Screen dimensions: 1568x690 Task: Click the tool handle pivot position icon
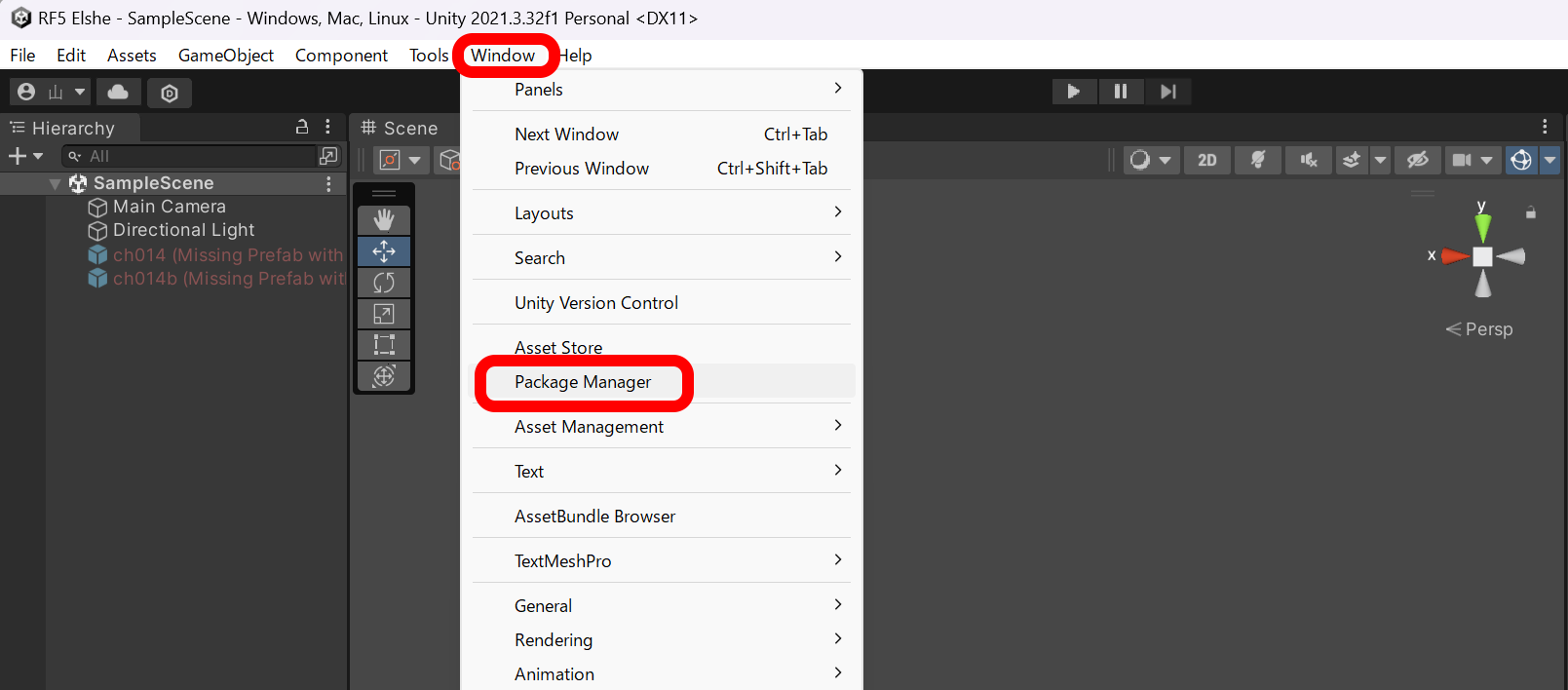coord(390,160)
